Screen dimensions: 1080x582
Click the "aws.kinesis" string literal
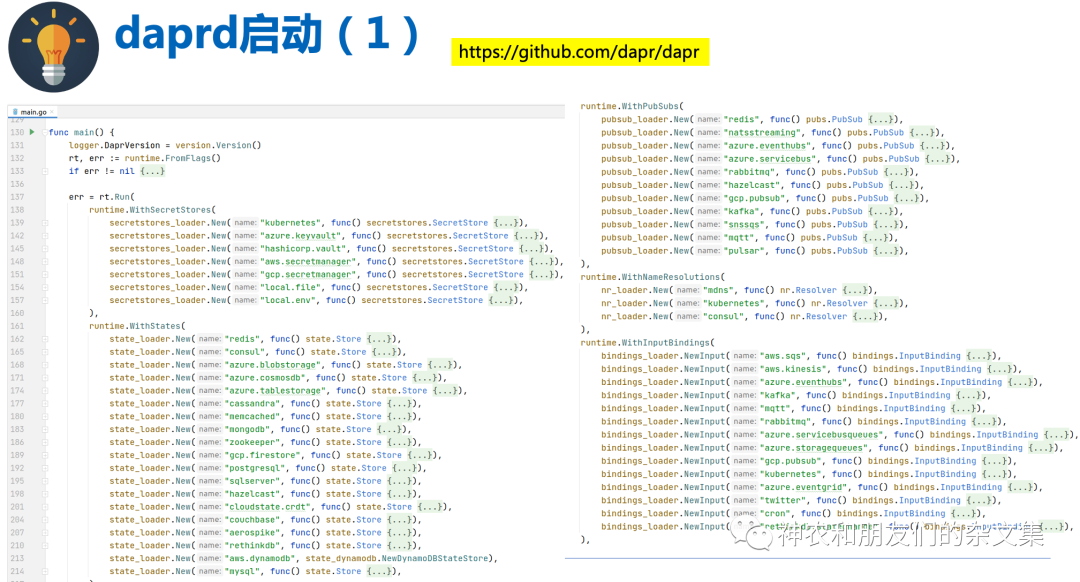(794, 369)
